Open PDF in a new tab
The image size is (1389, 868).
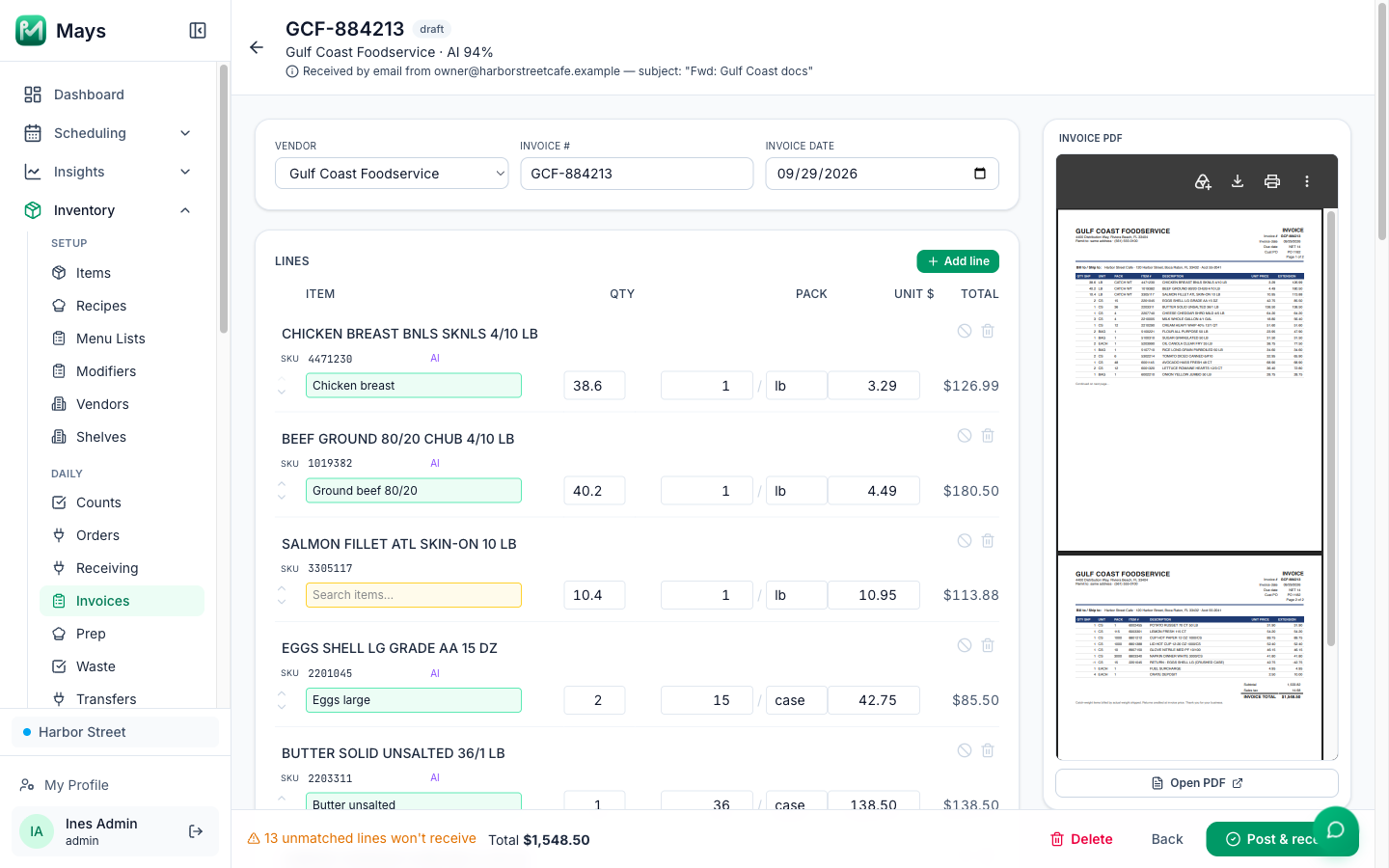(x=1197, y=783)
